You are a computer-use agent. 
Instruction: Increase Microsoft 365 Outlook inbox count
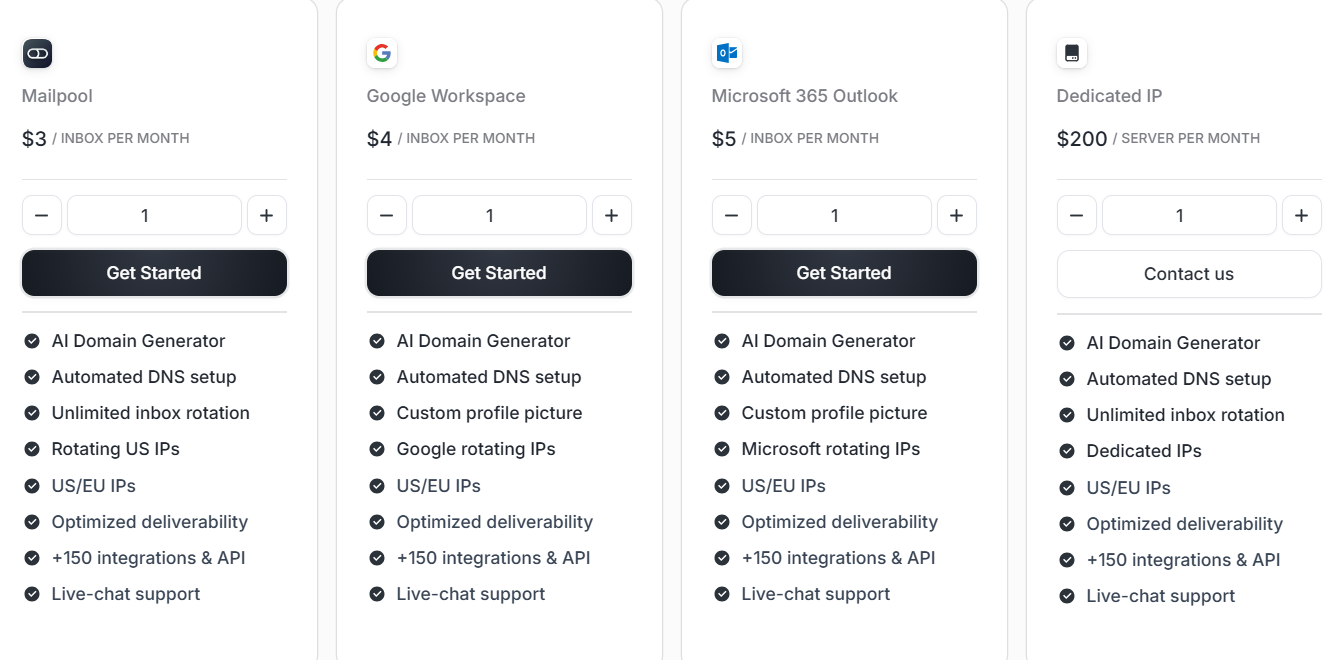956,214
